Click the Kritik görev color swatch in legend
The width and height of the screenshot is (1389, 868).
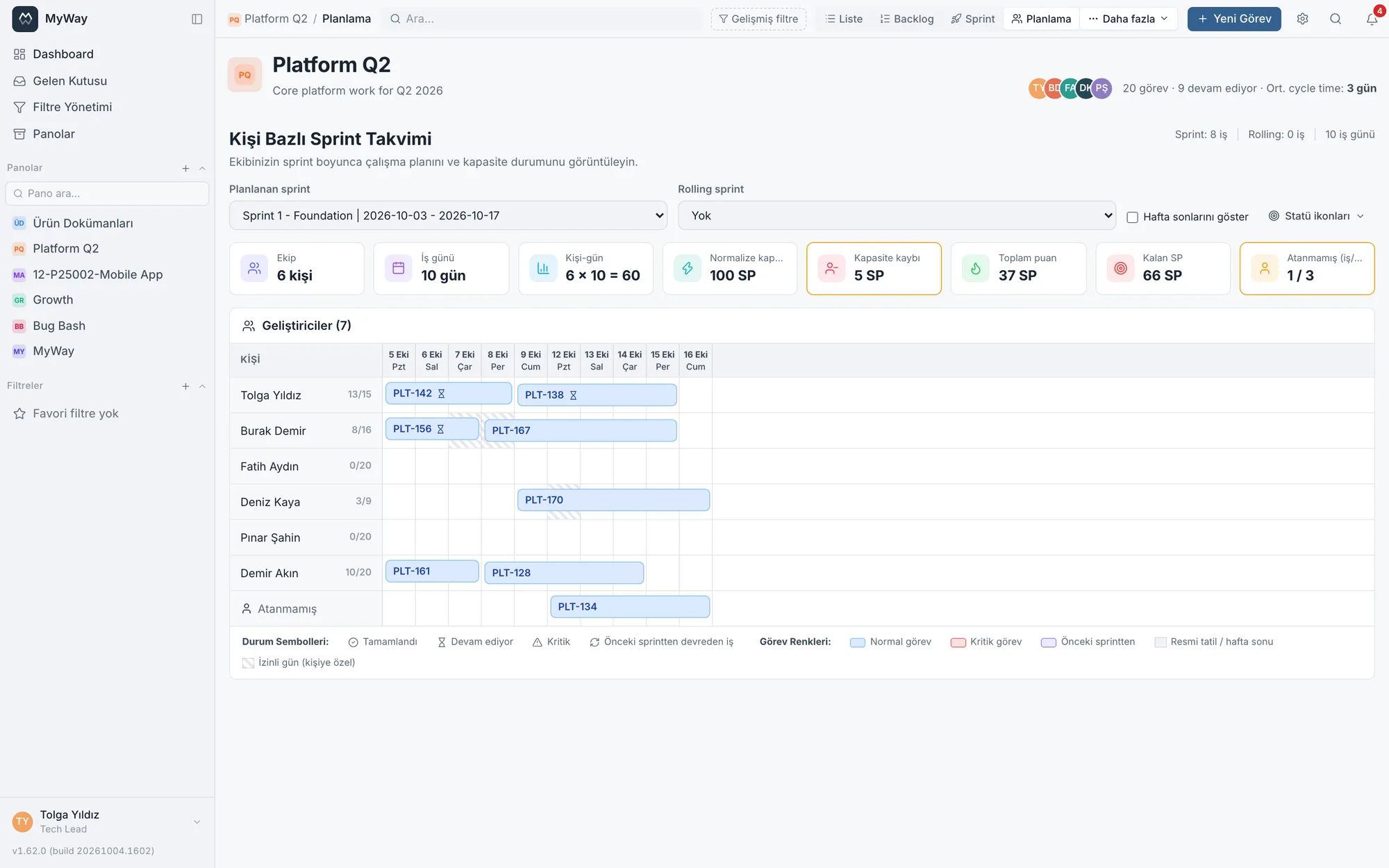tap(958, 642)
